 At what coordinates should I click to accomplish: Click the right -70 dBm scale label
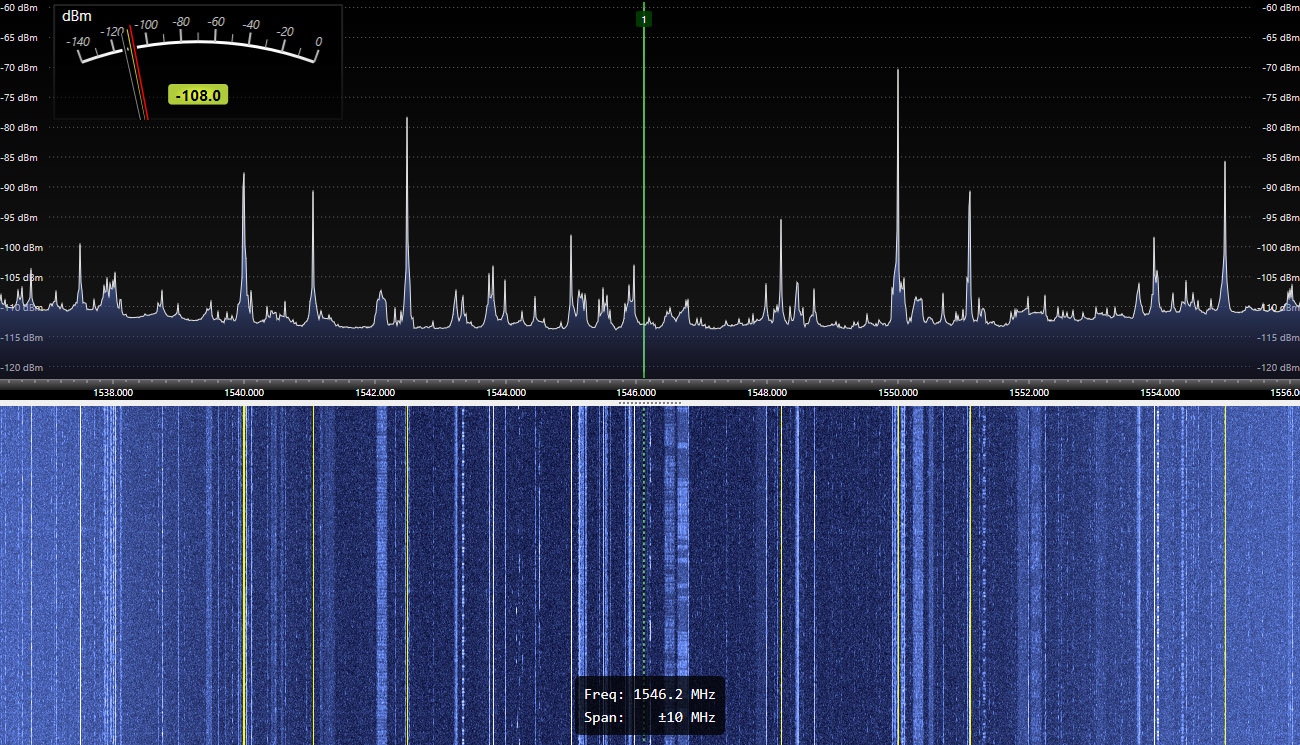tap(1279, 67)
